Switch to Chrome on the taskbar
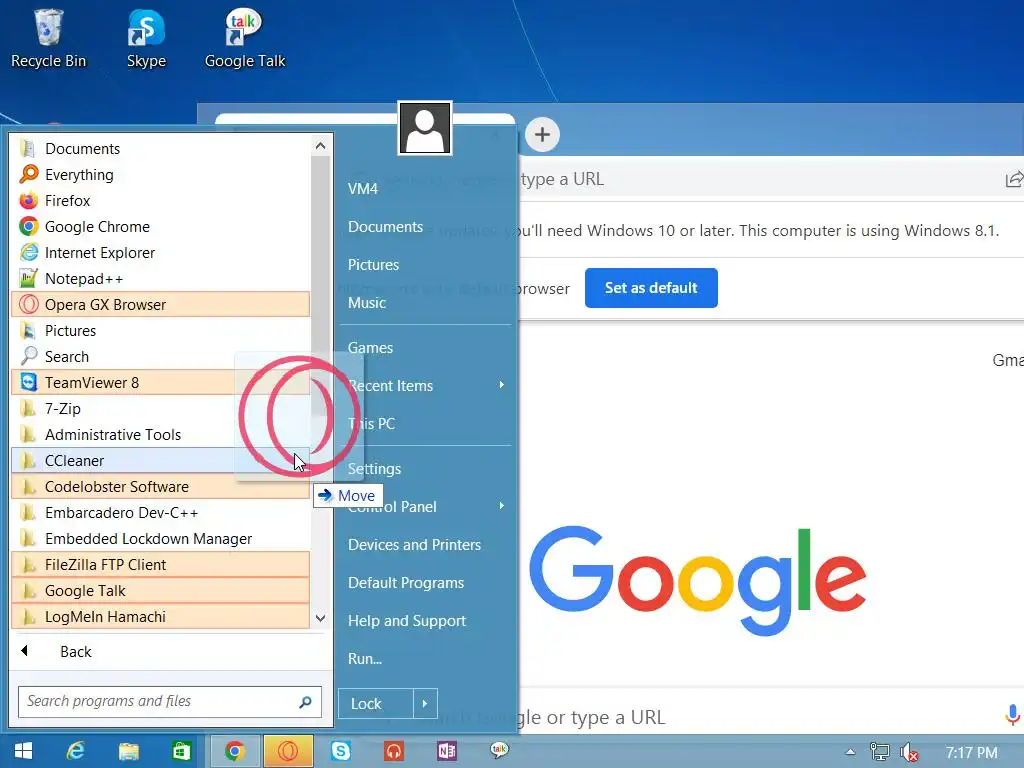 235,751
